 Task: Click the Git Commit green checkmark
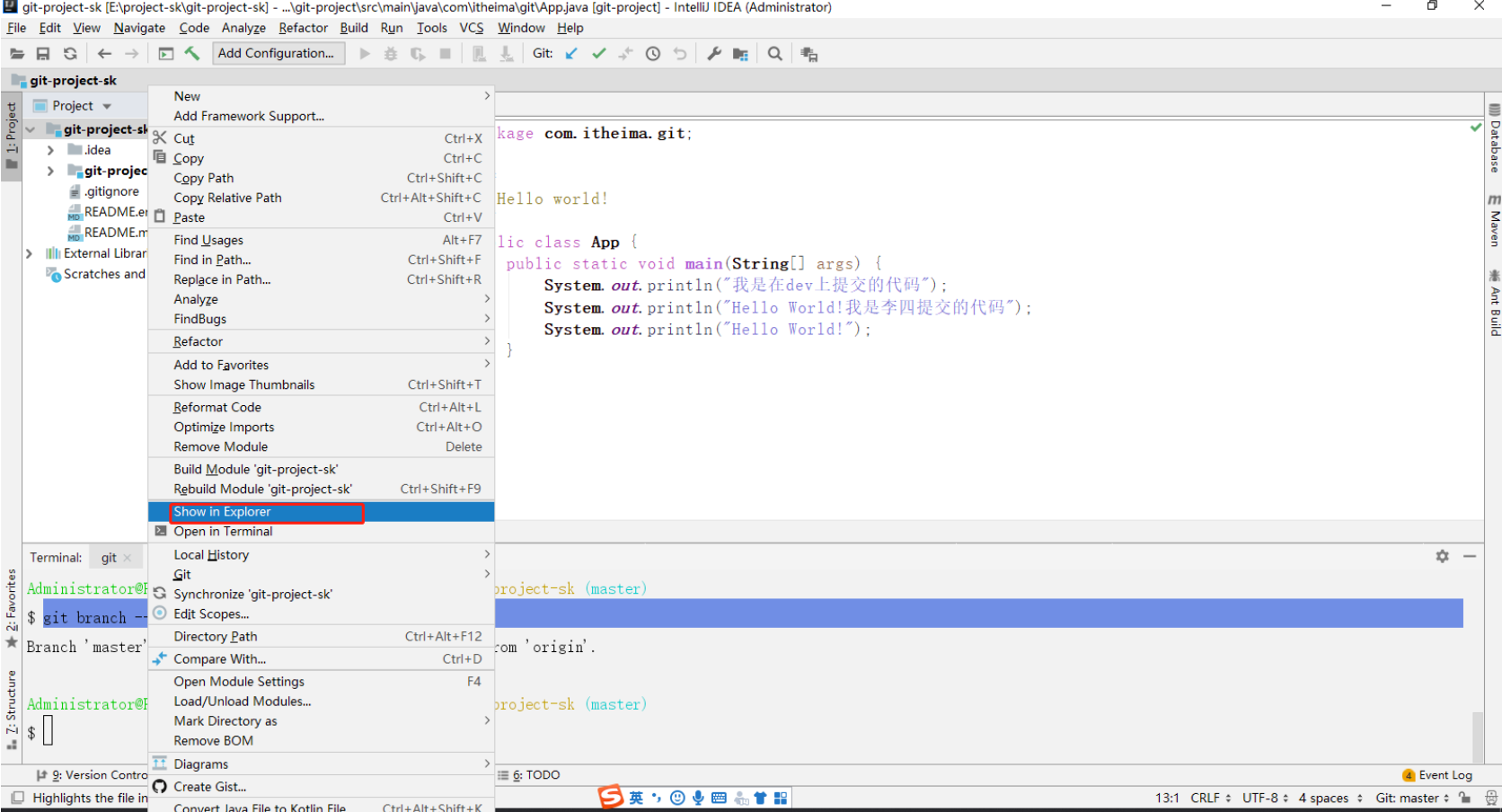point(598,54)
